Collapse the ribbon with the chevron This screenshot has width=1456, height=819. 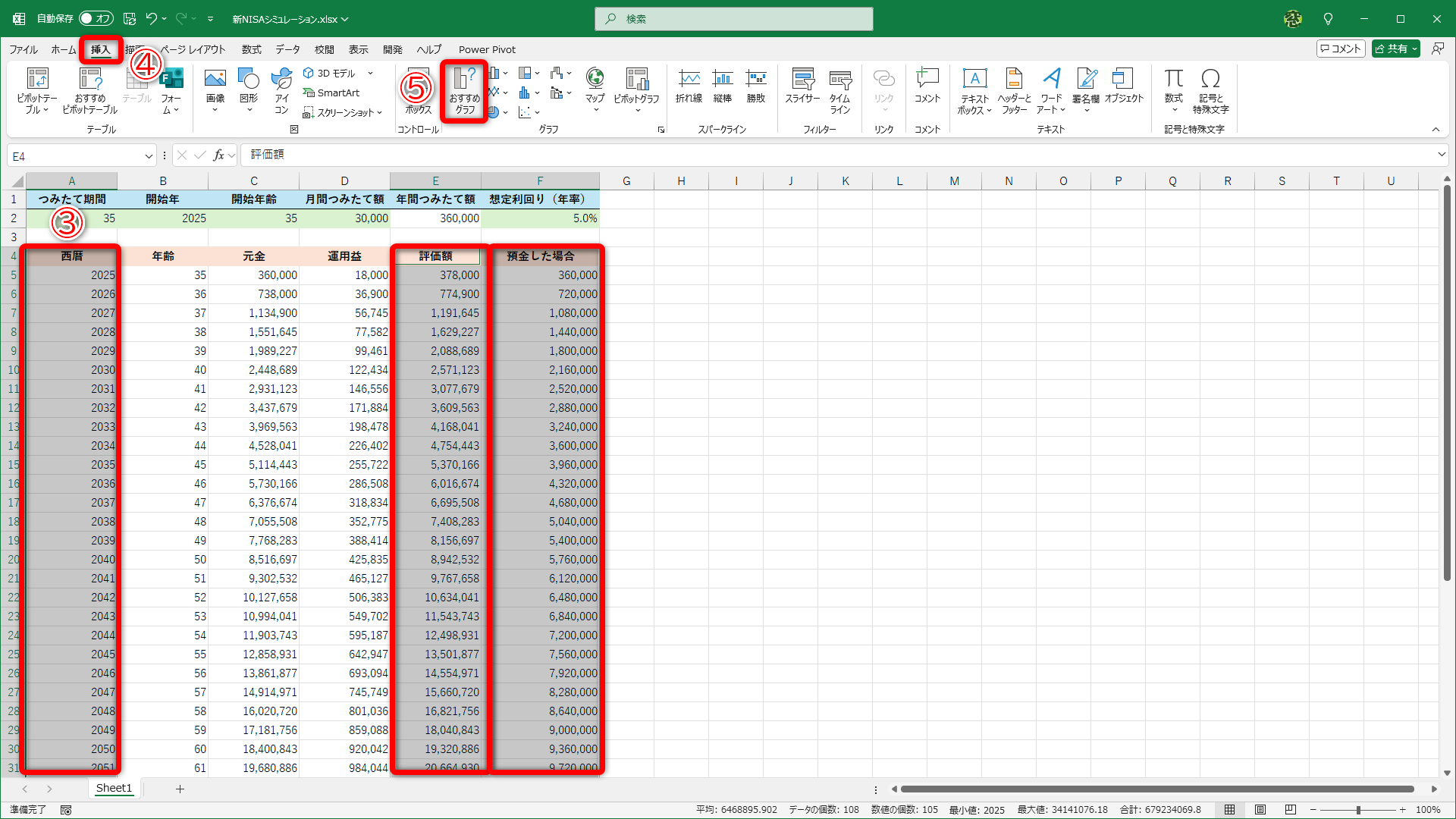1436,130
